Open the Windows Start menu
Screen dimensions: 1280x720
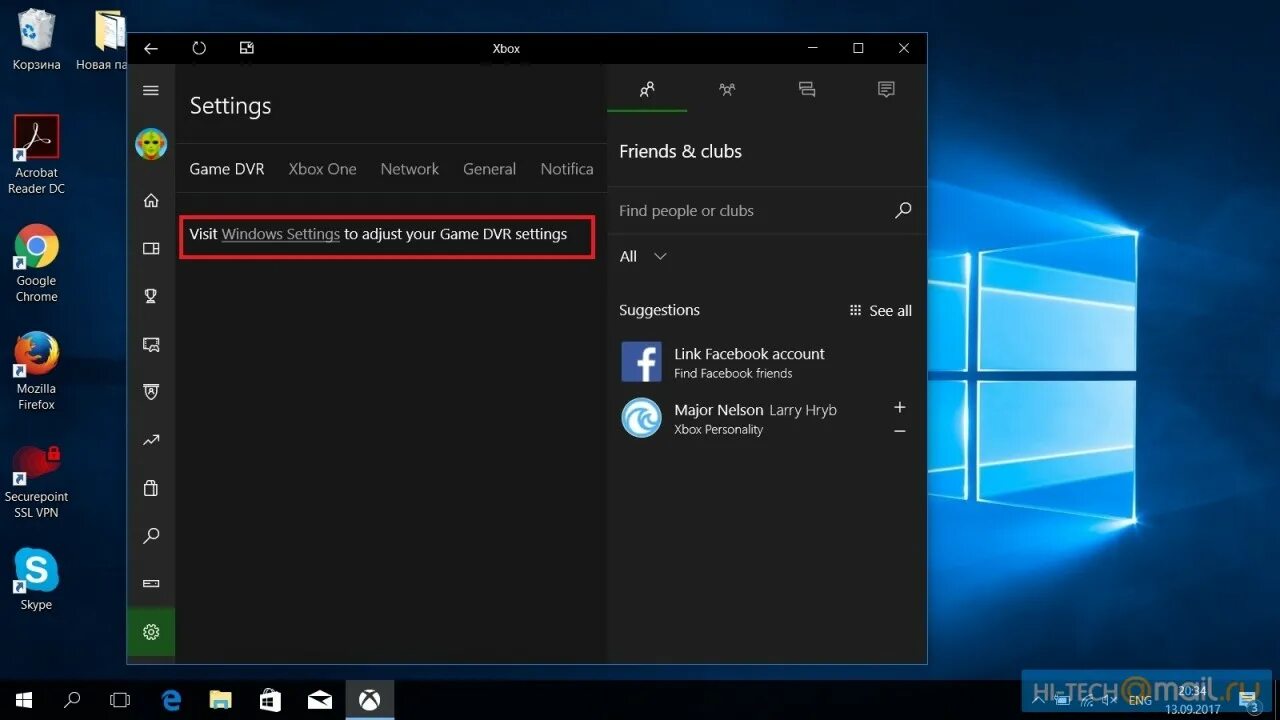[x=24, y=700]
